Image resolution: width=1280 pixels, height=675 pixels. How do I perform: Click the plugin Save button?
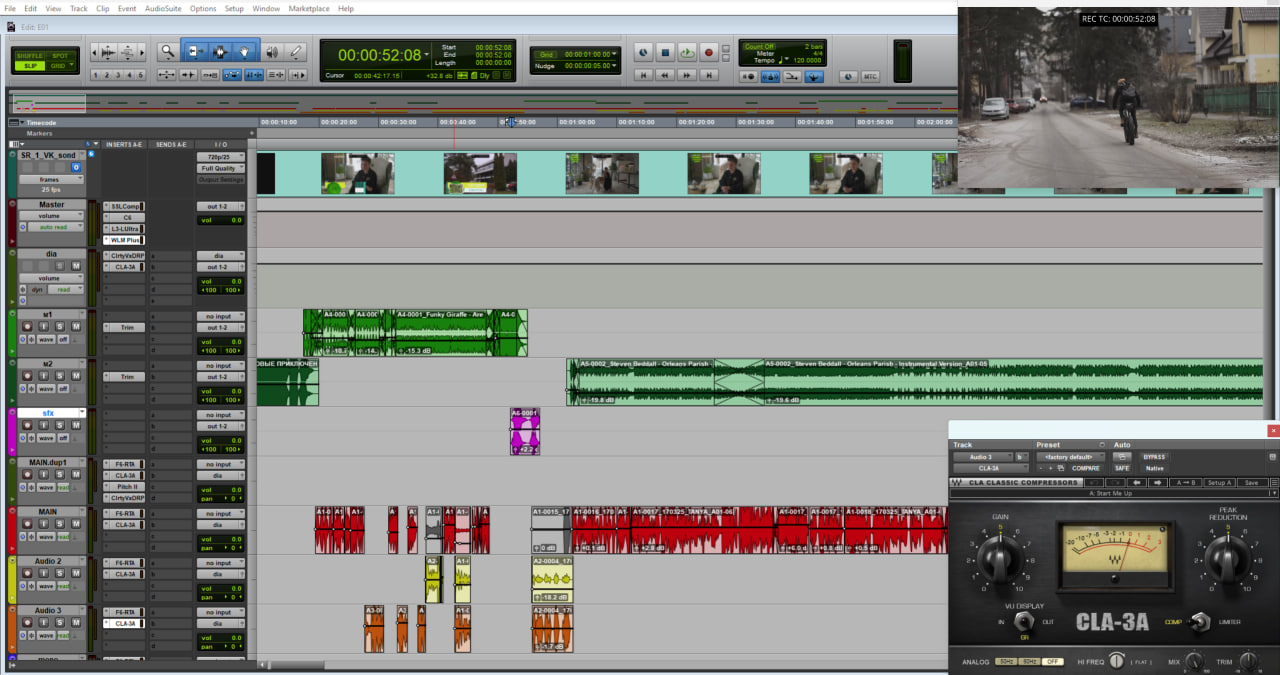[1252, 482]
